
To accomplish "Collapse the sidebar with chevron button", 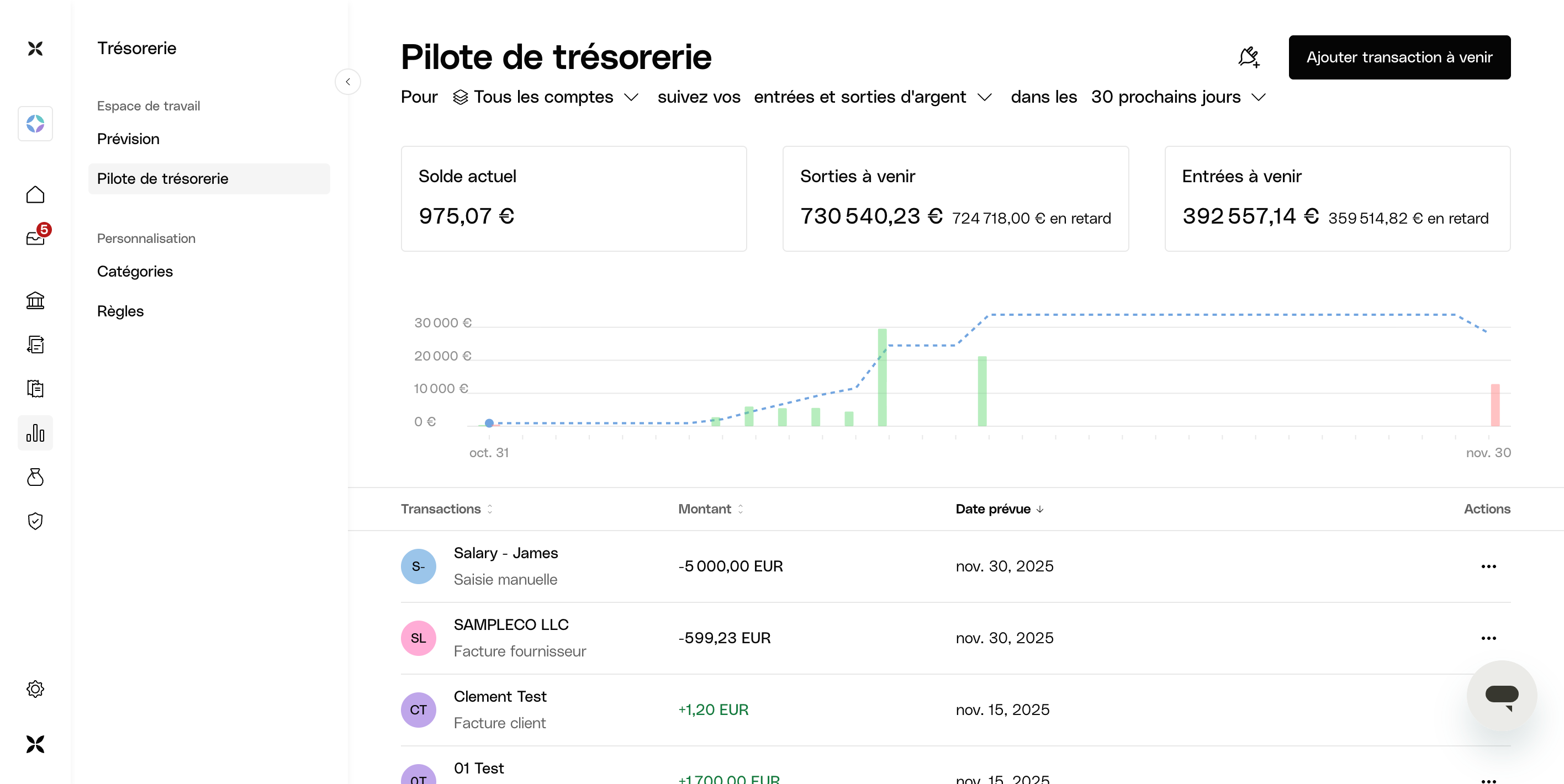I will (x=348, y=82).
